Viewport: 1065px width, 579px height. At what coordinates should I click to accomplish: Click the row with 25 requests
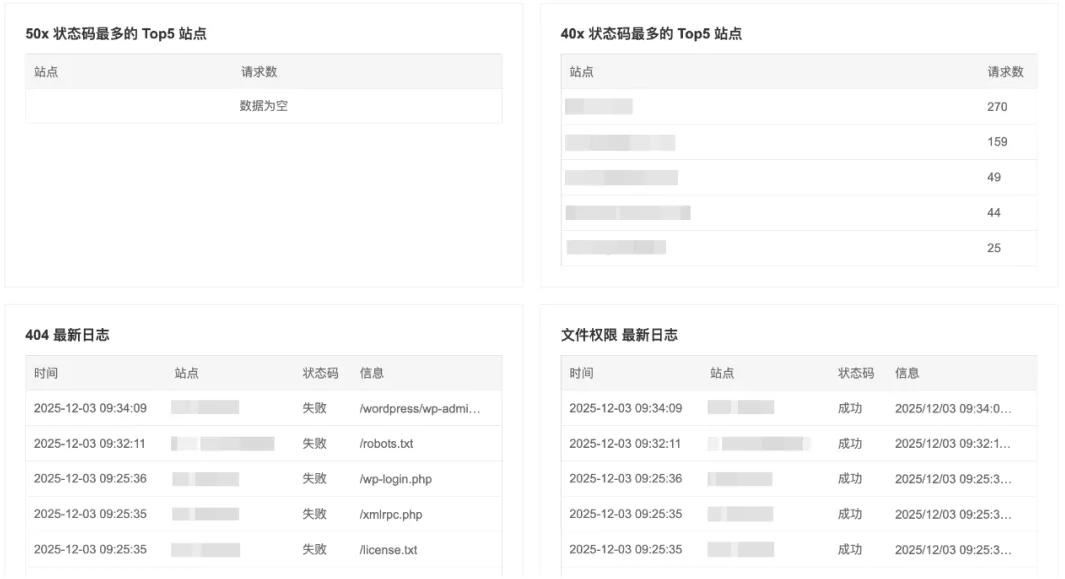pyautogui.click(x=993, y=248)
